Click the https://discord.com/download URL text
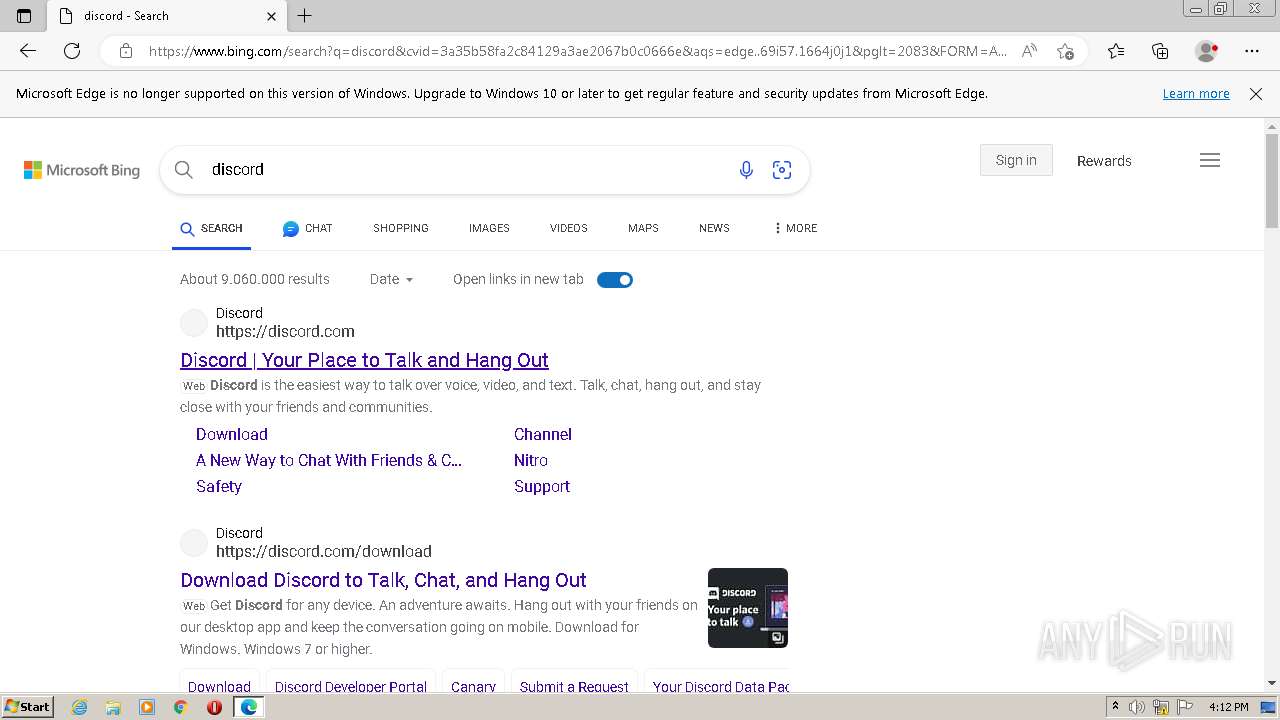 (324, 551)
